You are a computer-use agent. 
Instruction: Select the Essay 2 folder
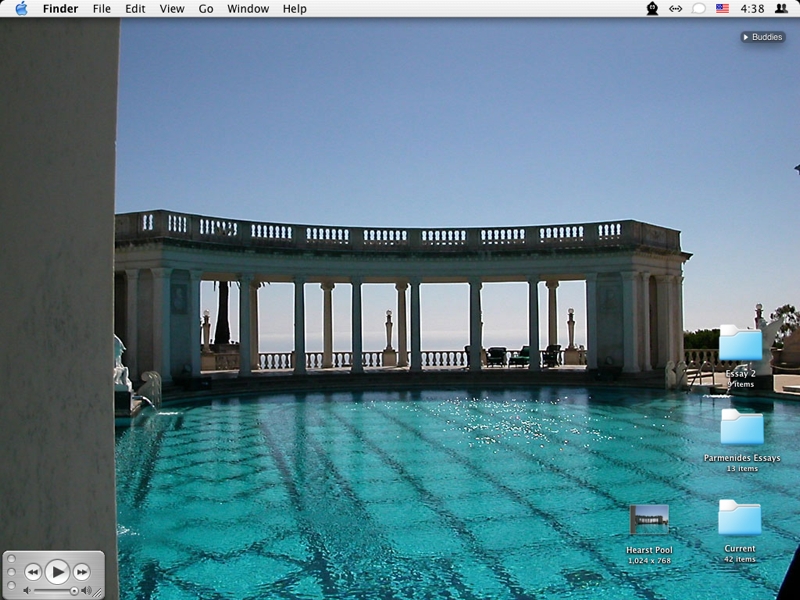pos(740,344)
